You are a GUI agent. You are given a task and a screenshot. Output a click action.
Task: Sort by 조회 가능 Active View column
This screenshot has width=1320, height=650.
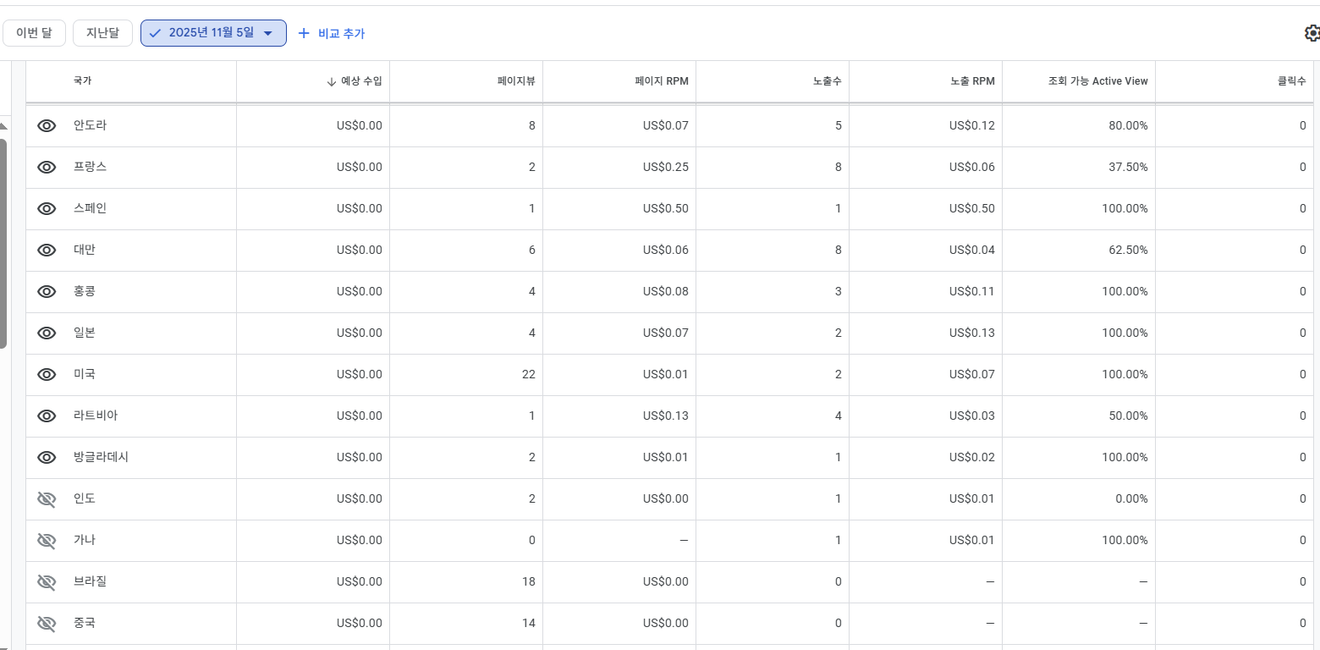coord(1097,81)
